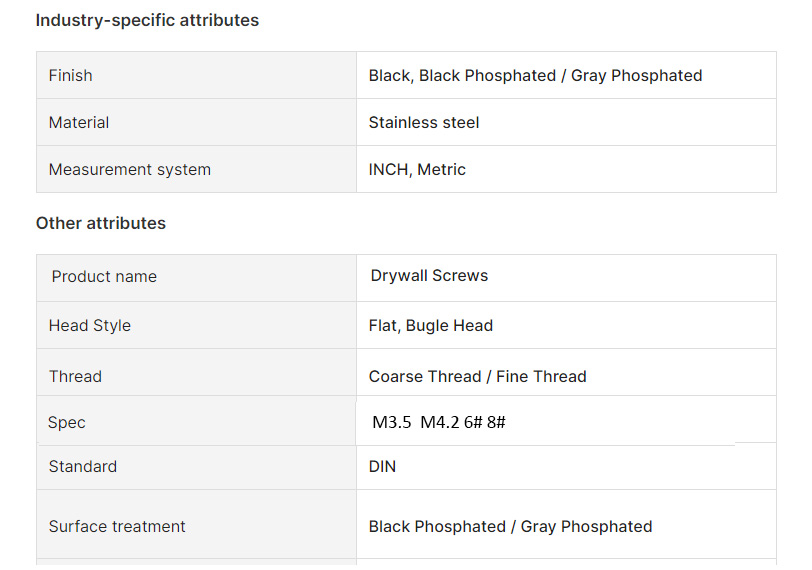Click the Head Style label
Image resolution: width=812 pixels, height=570 pixels.
(90, 326)
